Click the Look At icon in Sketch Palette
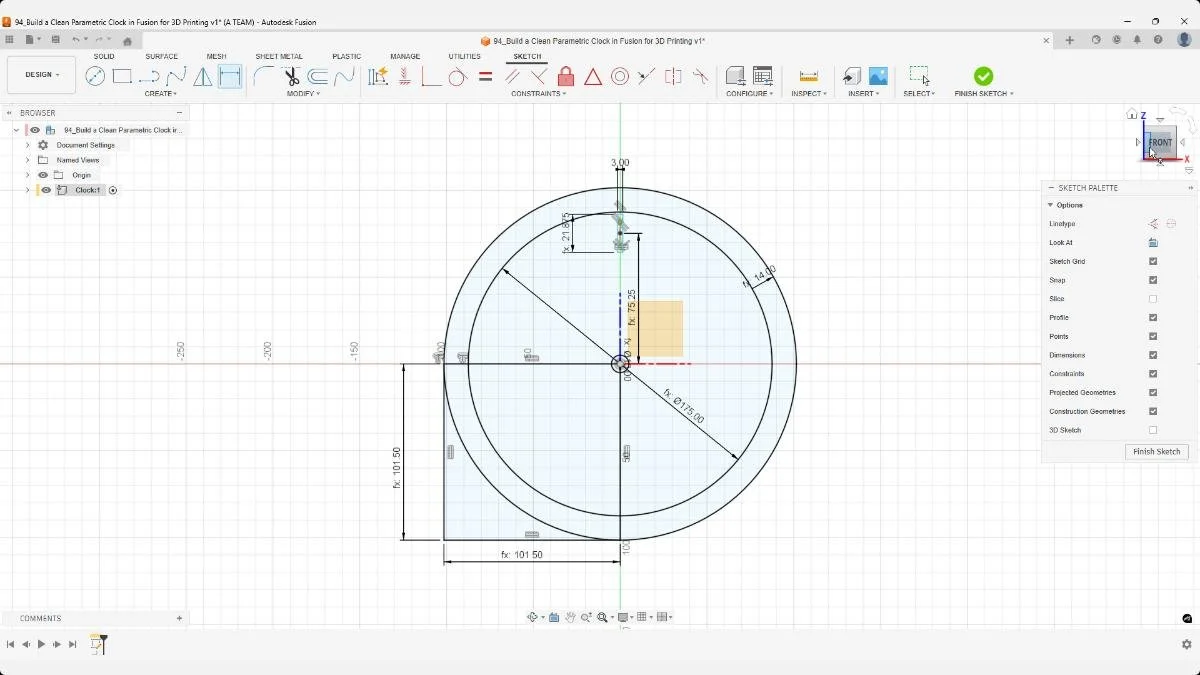This screenshot has width=1200, height=675. 1153,242
